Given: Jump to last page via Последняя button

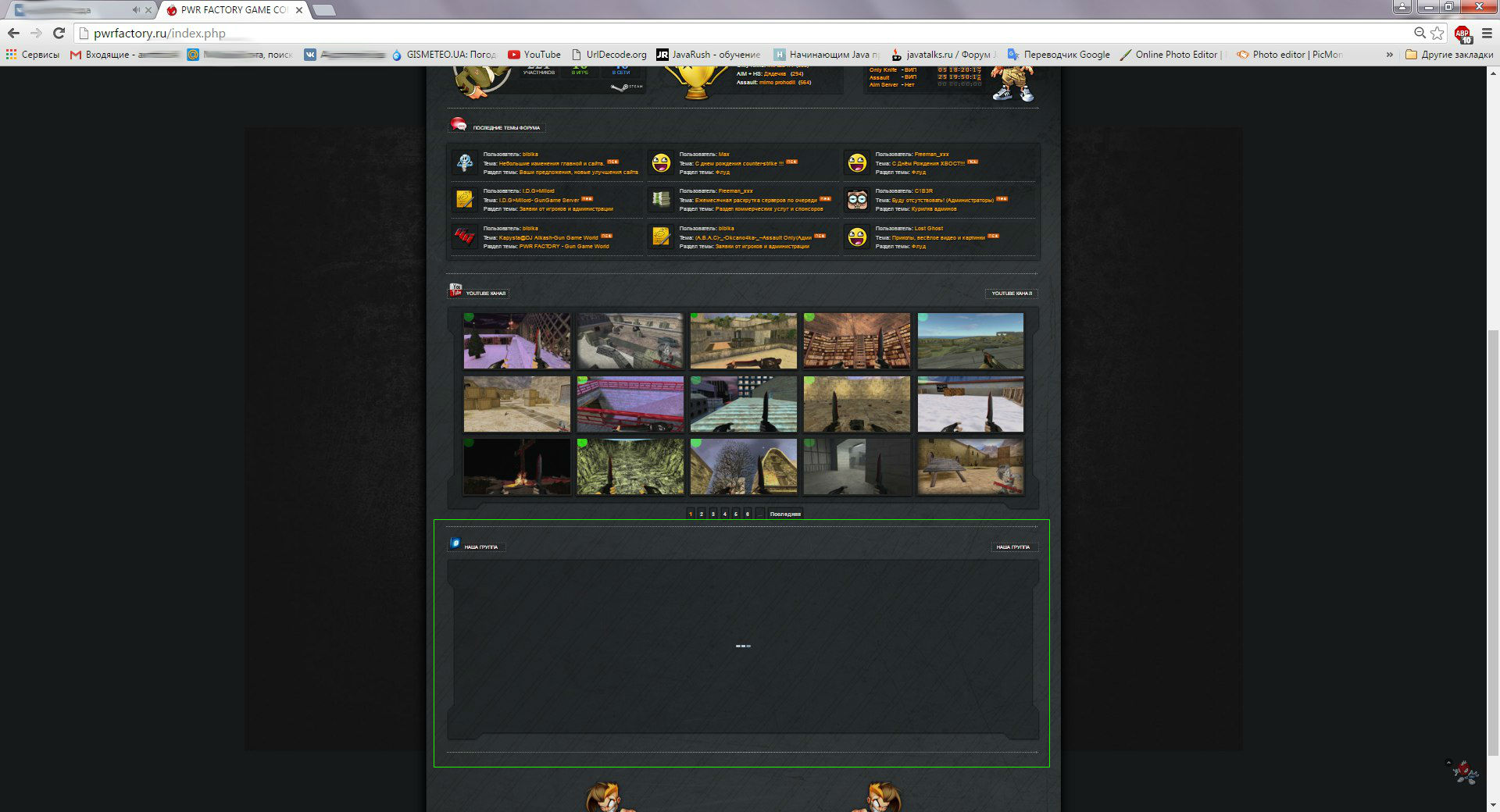Looking at the screenshot, I should click(x=784, y=514).
